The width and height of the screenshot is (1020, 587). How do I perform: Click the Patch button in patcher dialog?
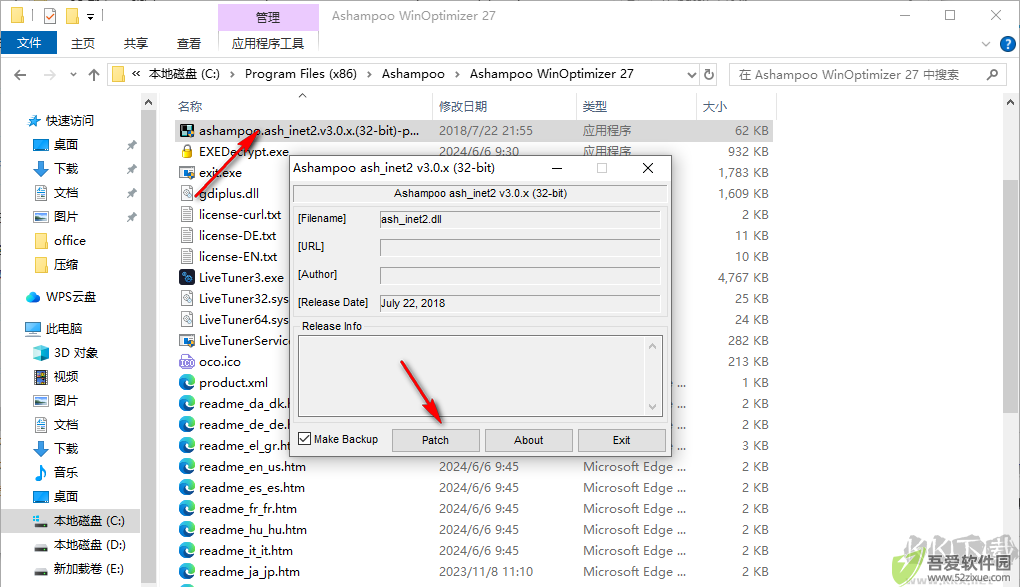[x=435, y=440]
